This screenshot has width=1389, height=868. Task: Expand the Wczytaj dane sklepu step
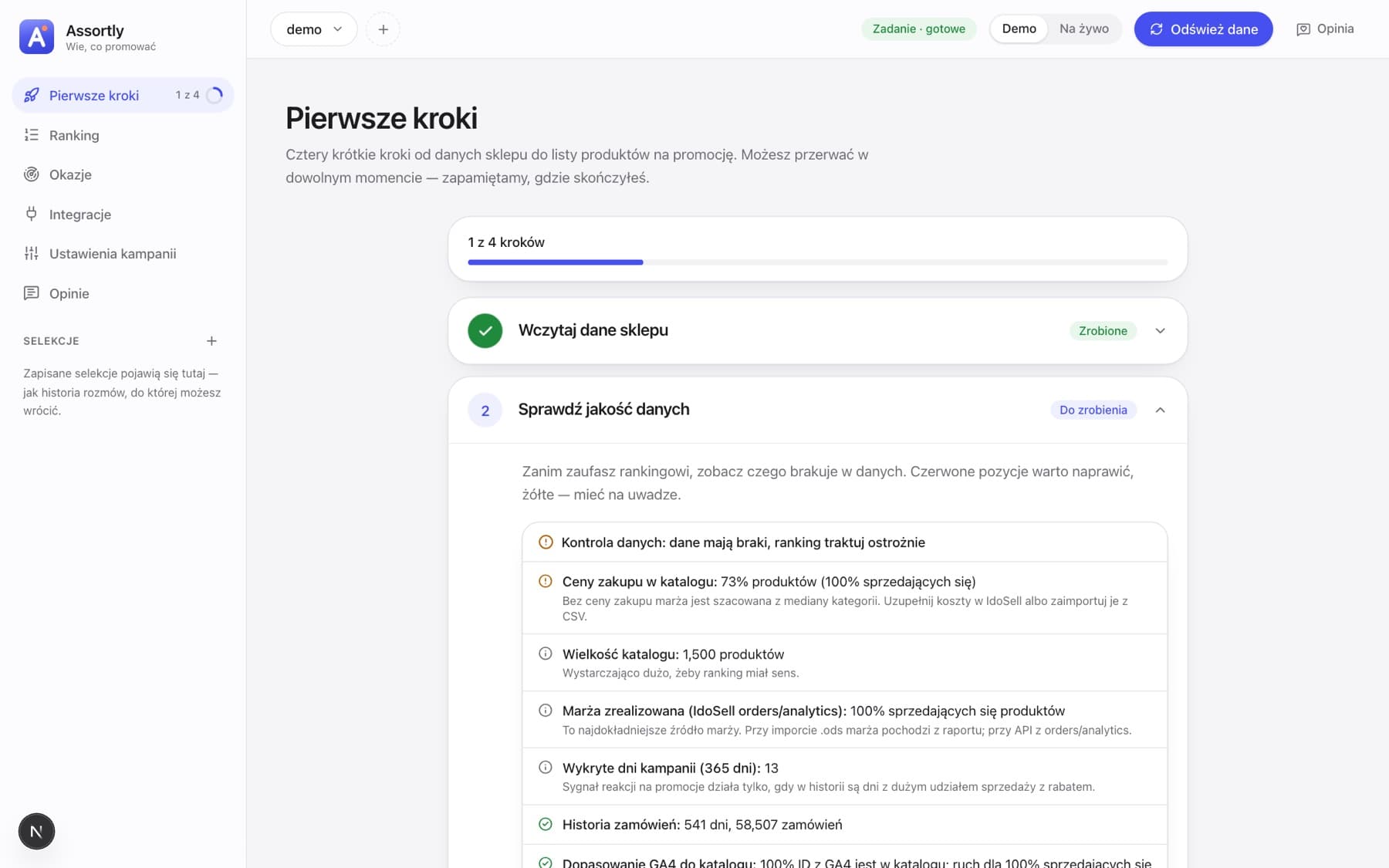click(x=1160, y=331)
